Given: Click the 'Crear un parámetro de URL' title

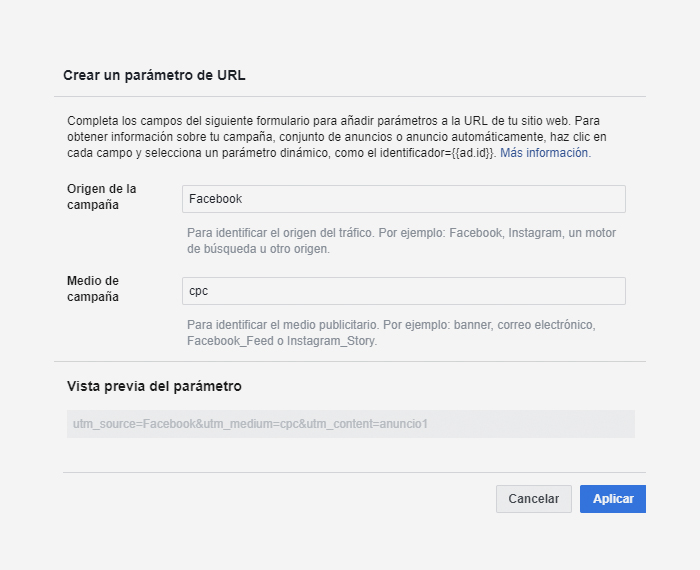Looking at the screenshot, I should click(154, 75).
